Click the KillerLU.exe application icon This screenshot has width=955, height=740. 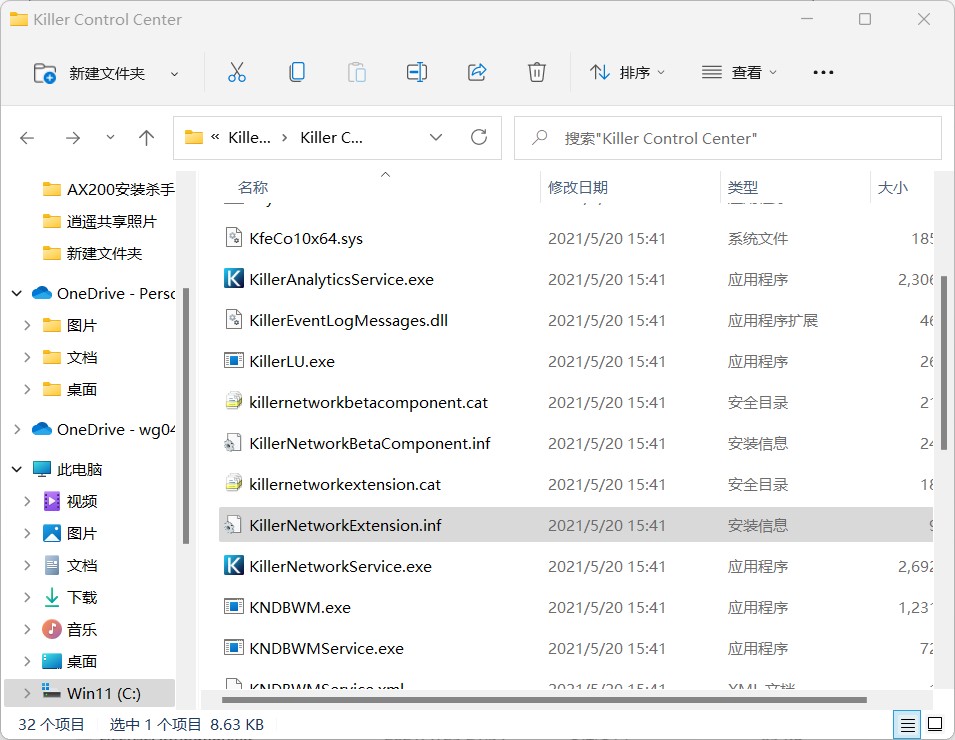tap(233, 361)
